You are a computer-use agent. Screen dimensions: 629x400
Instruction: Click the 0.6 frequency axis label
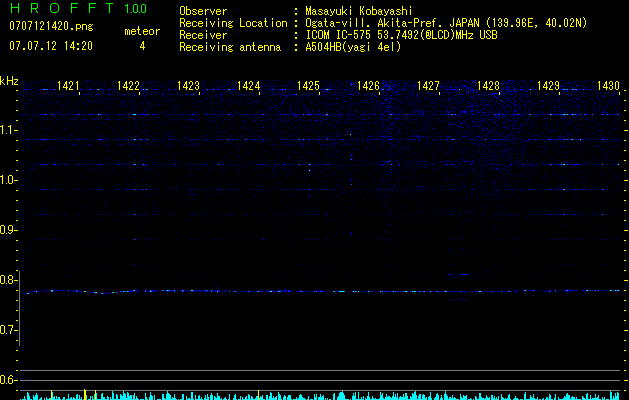click(7, 380)
